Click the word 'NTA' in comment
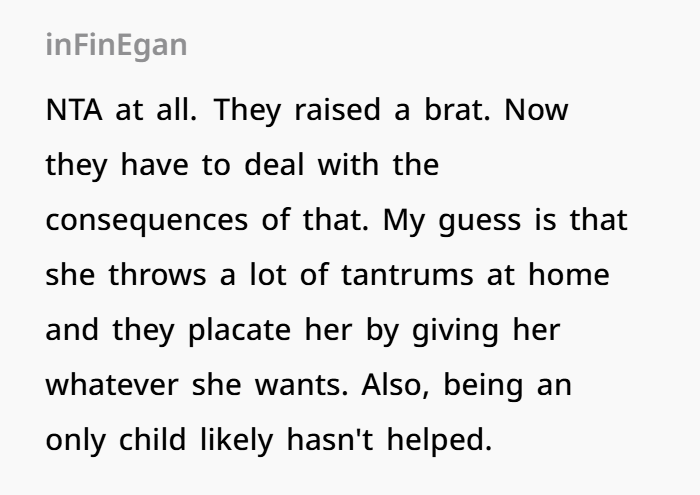 [74, 110]
